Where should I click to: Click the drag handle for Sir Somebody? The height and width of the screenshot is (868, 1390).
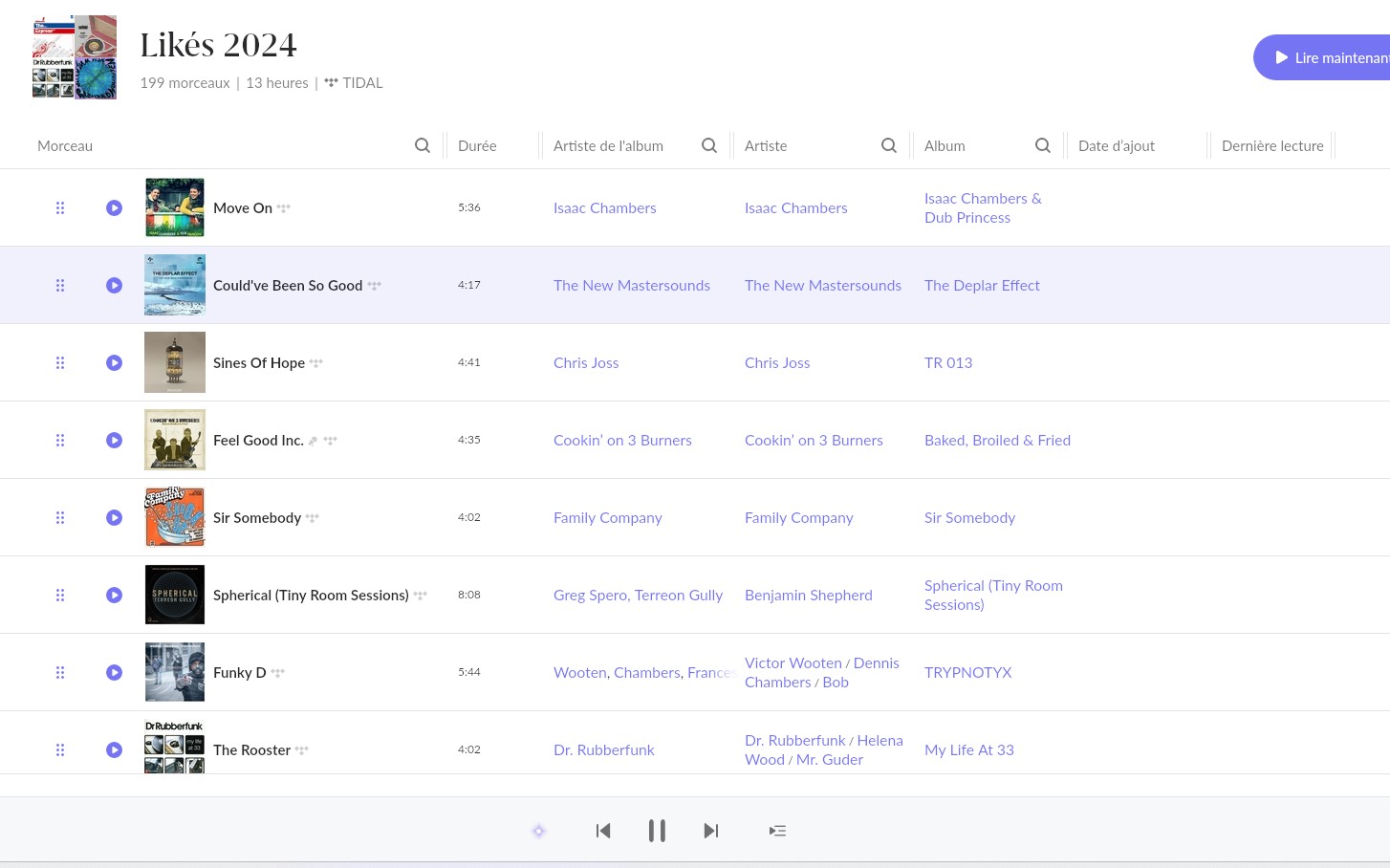pos(60,517)
